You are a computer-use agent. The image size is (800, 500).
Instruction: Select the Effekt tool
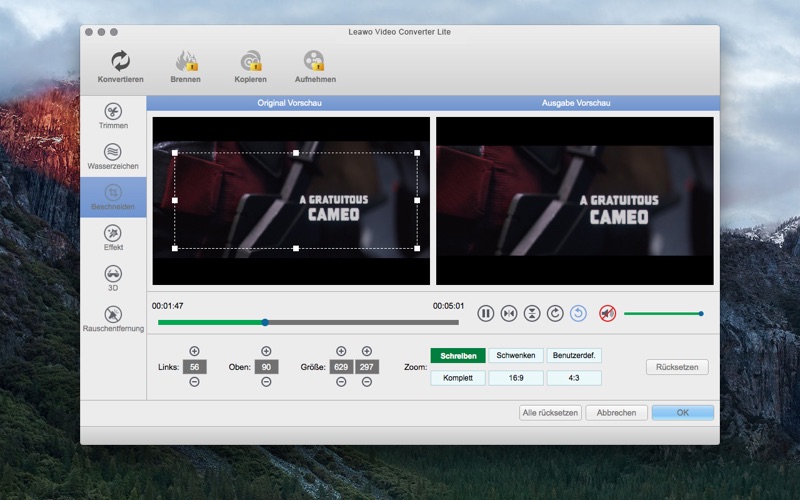[113, 238]
